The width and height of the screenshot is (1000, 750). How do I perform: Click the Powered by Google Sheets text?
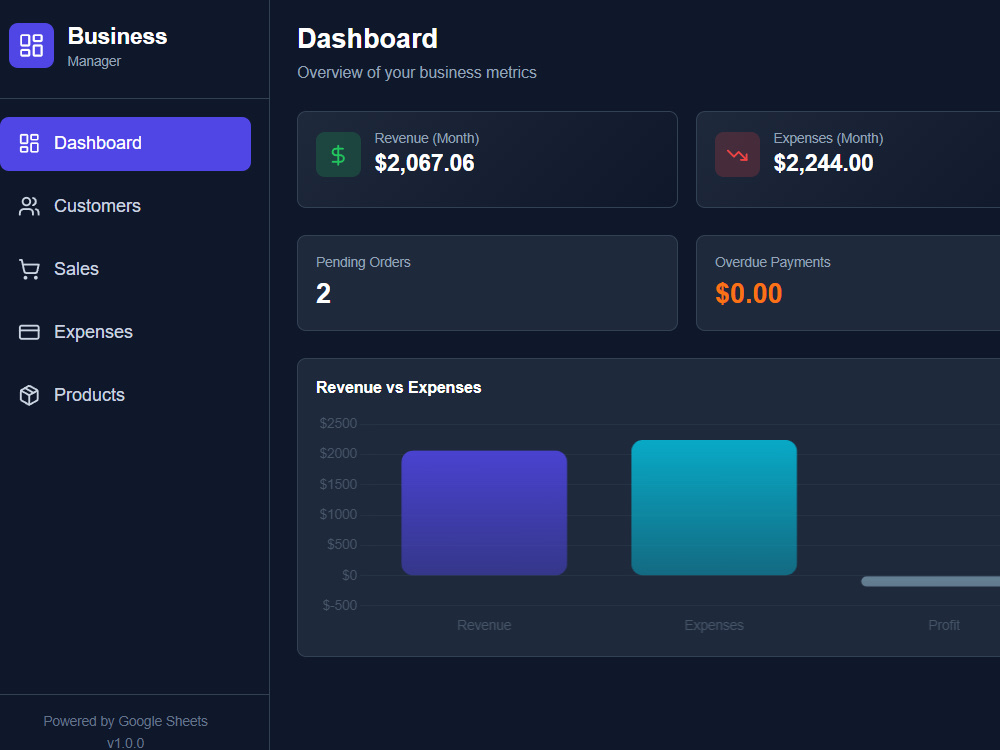tap(126, 721)
